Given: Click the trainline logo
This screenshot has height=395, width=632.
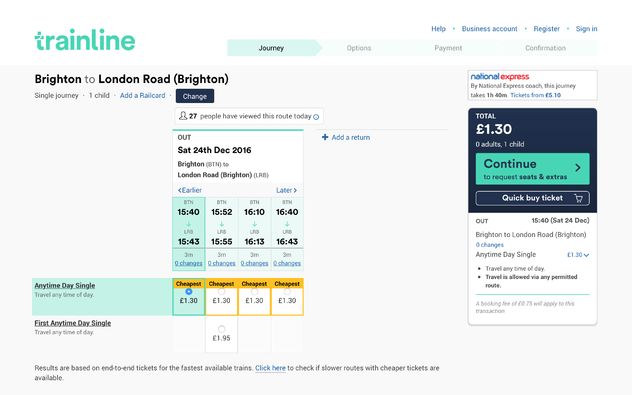Looking at the screenshot, I should pyautogui.click(x=85, y=40).
